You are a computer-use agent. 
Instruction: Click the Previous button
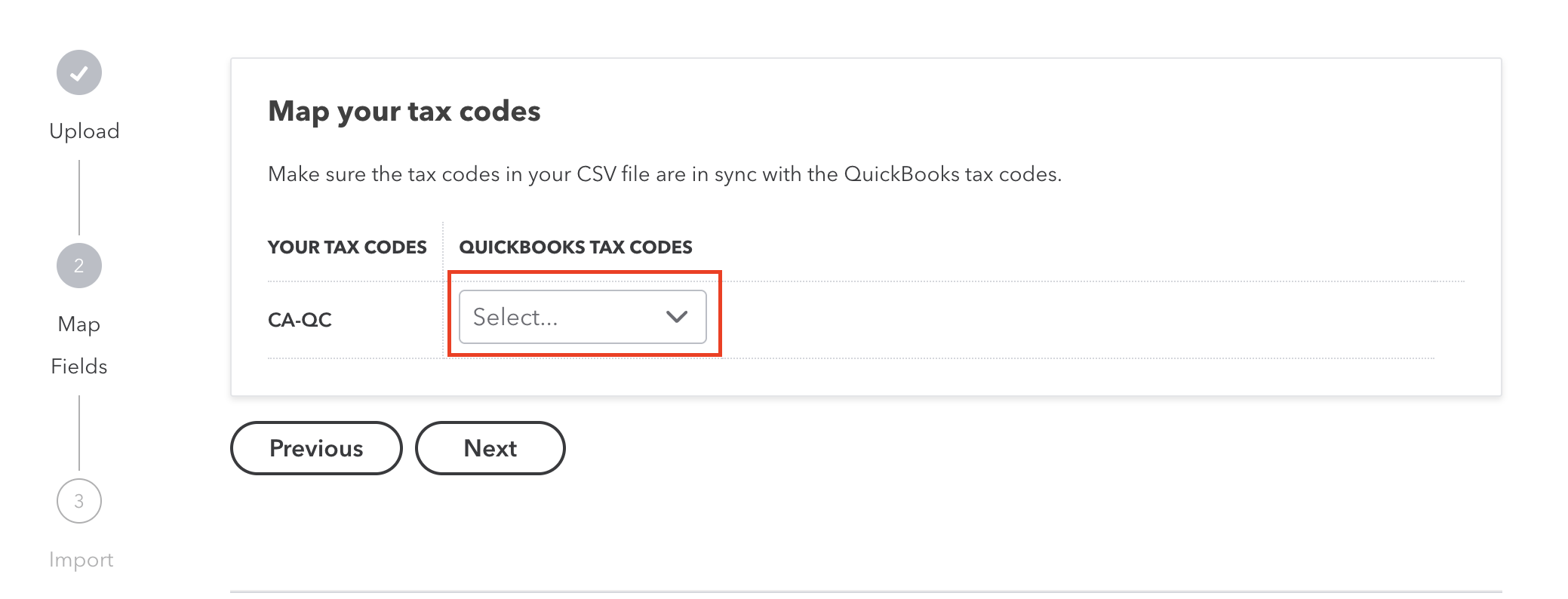click(315, 447)
